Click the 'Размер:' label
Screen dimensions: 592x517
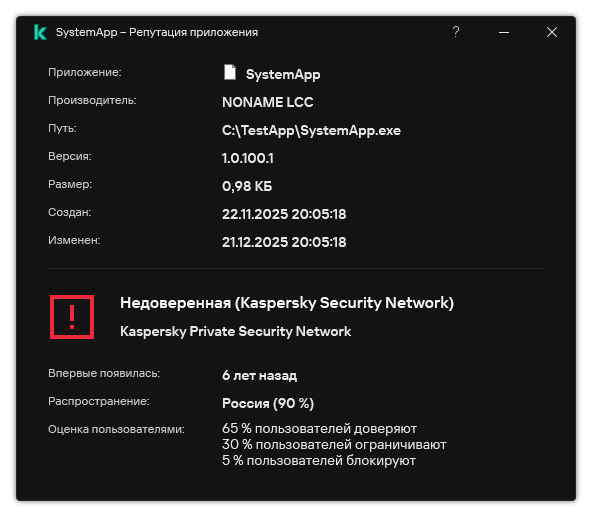click(70, 184)
